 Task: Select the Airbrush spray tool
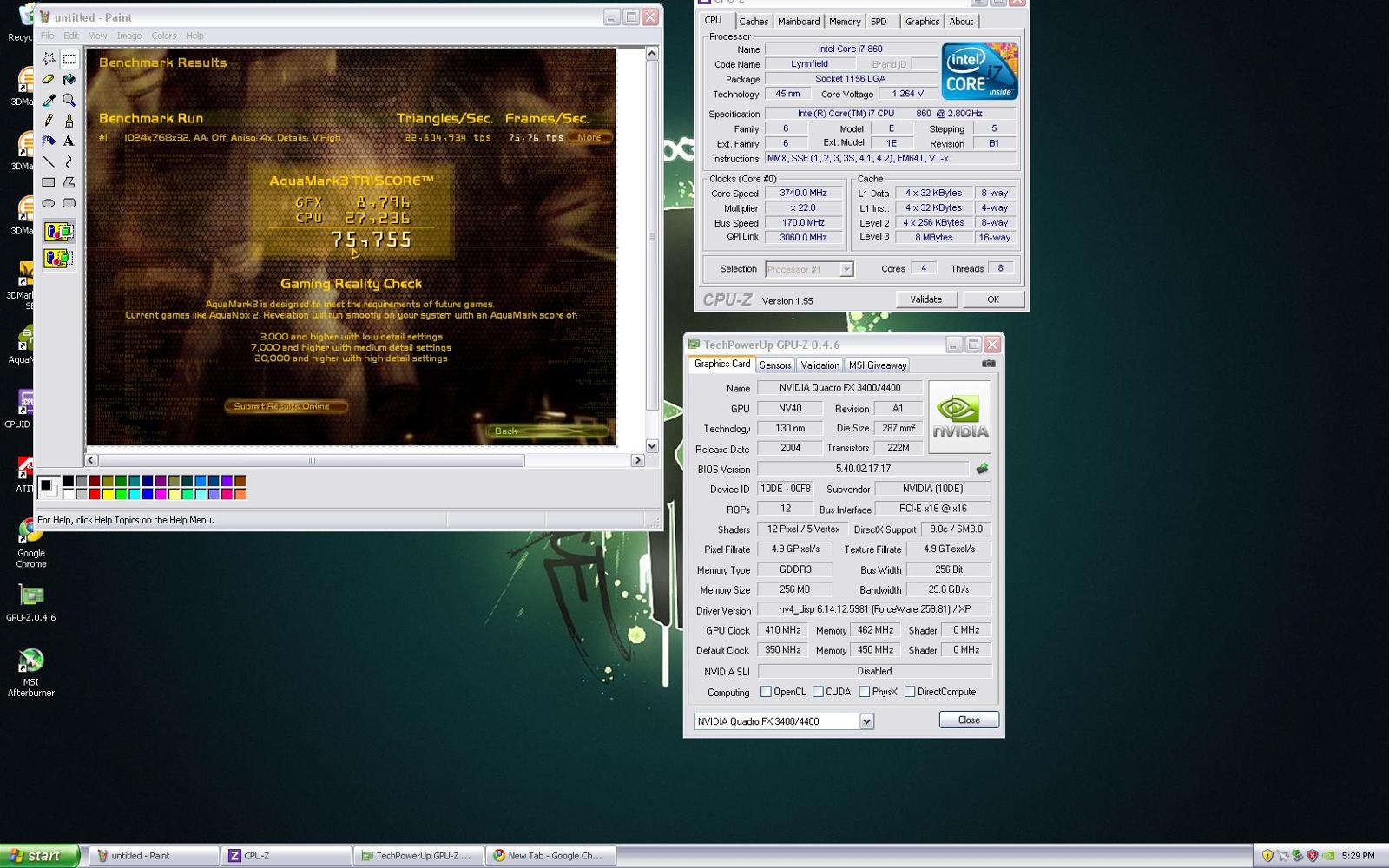click(49, 141)
